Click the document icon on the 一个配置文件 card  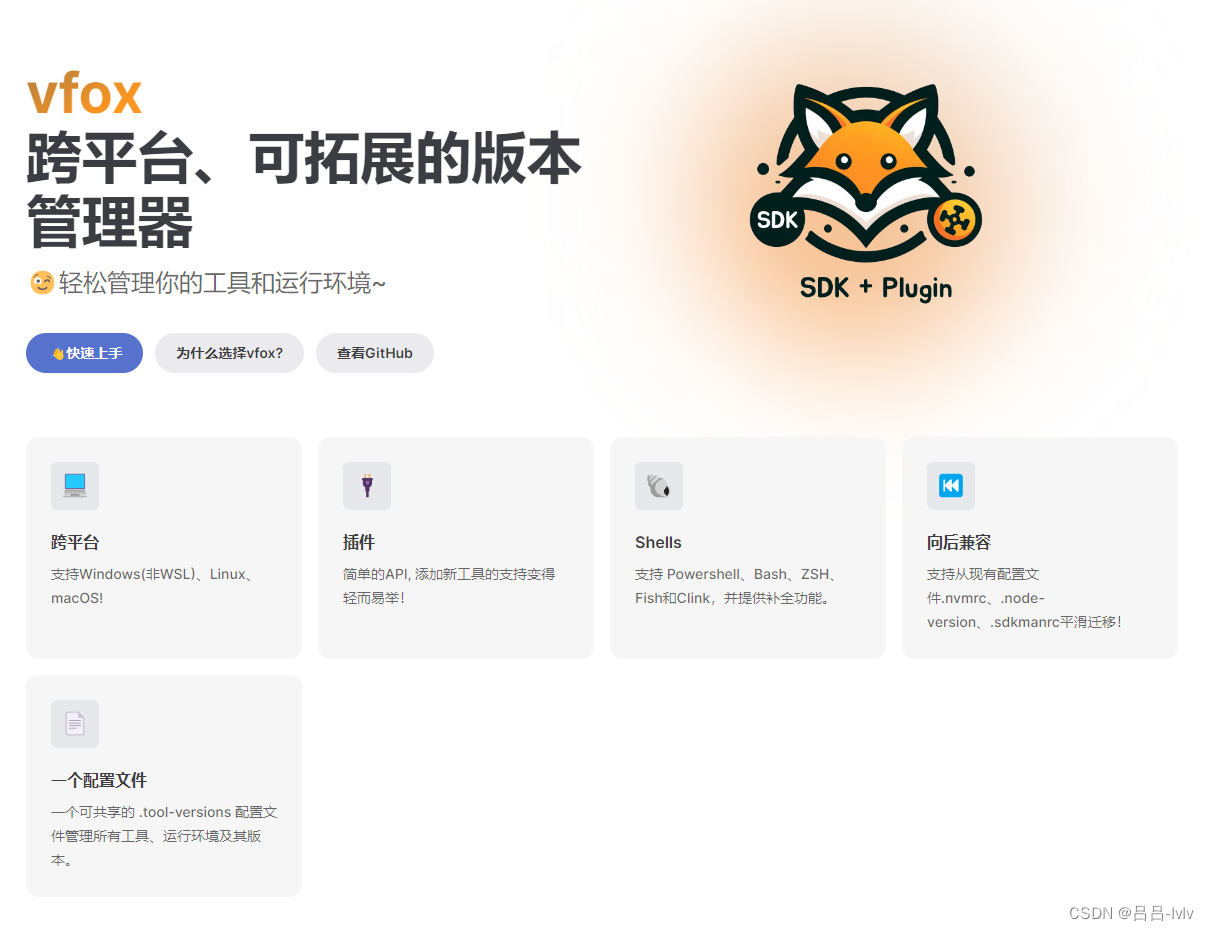click(x=75, y=724)
